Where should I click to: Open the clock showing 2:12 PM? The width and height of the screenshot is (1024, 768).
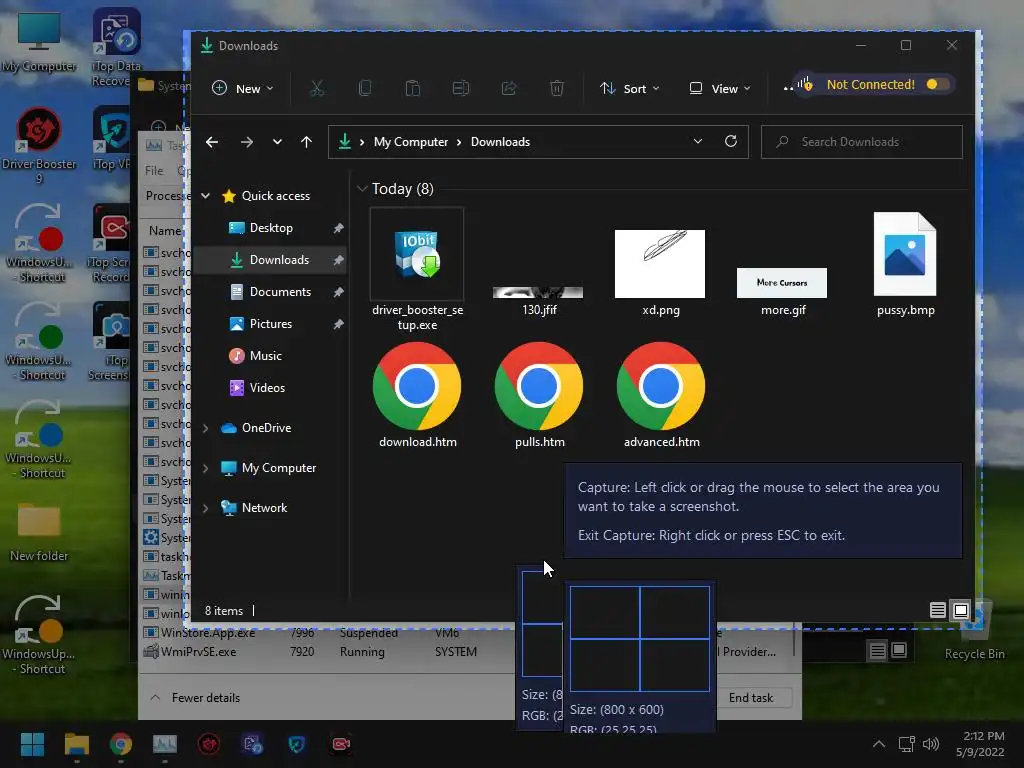pos(981,744)
